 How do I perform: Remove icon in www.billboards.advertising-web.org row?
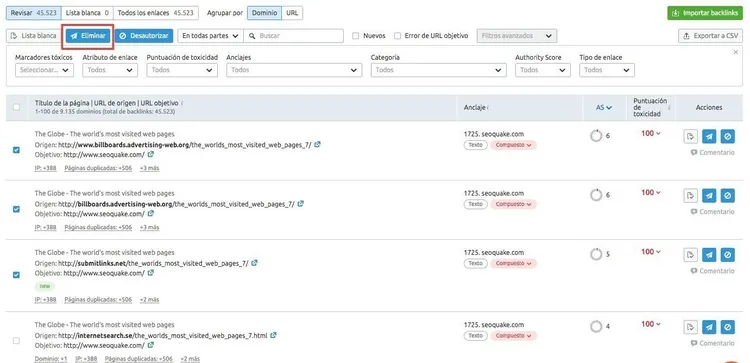tap(709, 136)
